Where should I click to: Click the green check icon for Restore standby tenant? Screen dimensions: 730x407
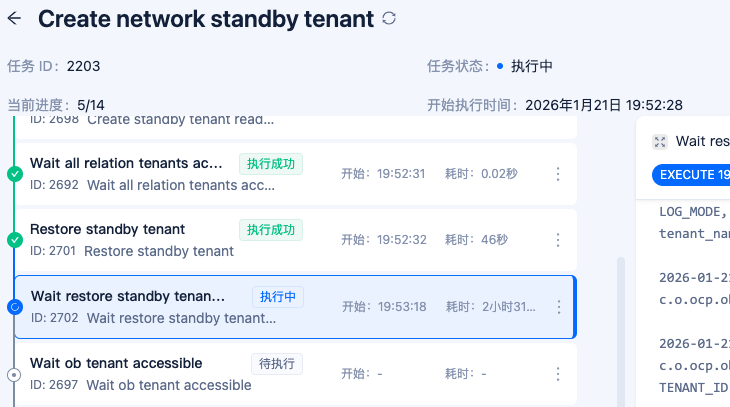[x=15, y=240]
